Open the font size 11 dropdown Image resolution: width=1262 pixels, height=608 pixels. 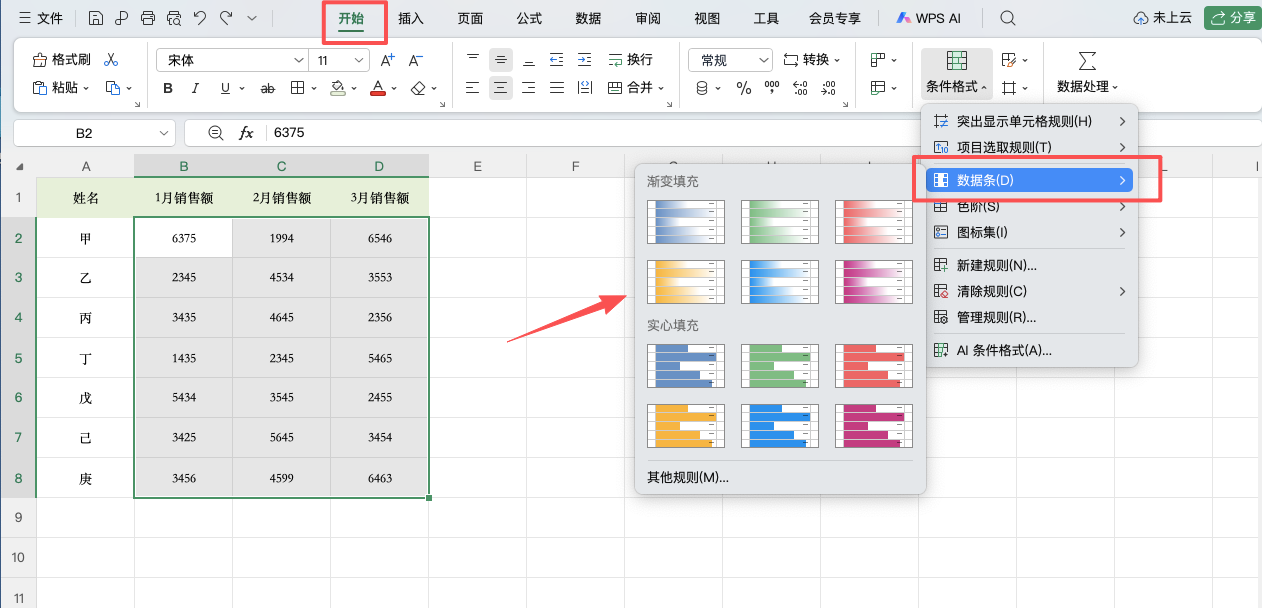[x=360, y=60]
